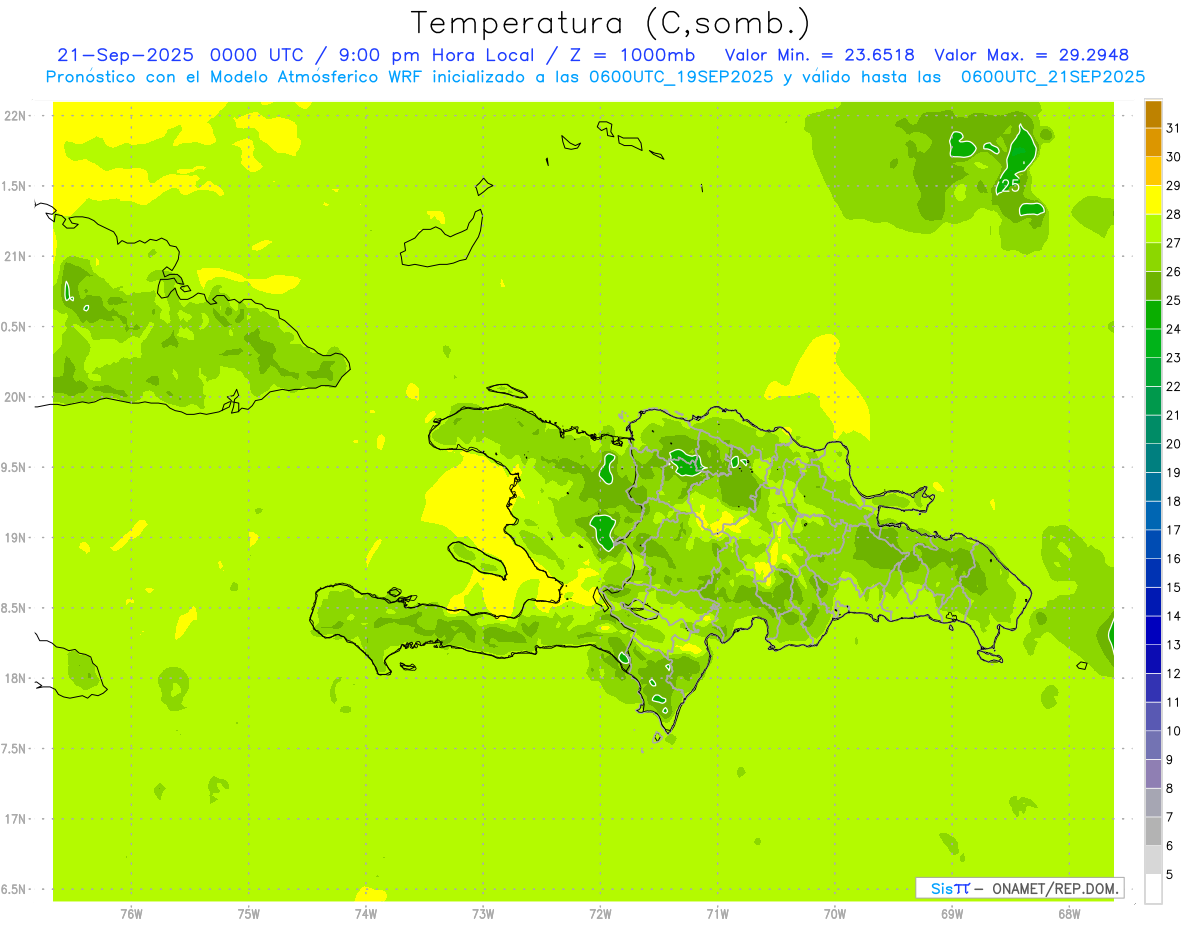Pick the grey swatch beside 7 on scale
The image size is (1200, 927).
click(x=1153, y=803)
